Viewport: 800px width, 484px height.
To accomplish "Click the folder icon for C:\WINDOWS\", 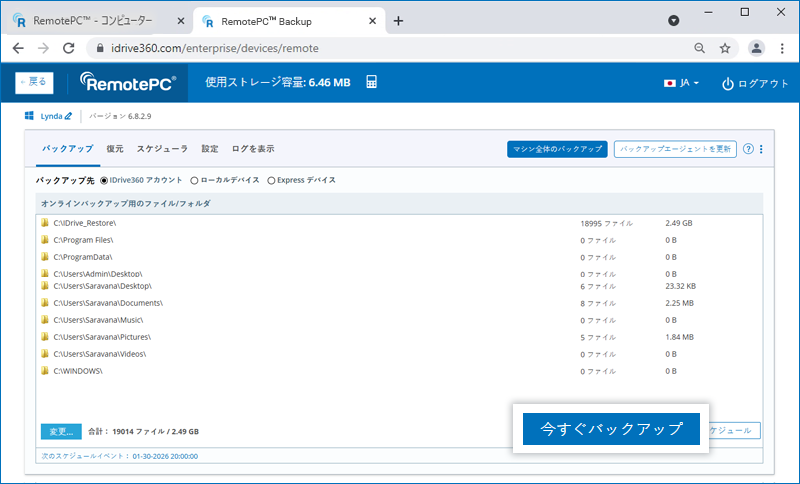I will click(45, 371).
